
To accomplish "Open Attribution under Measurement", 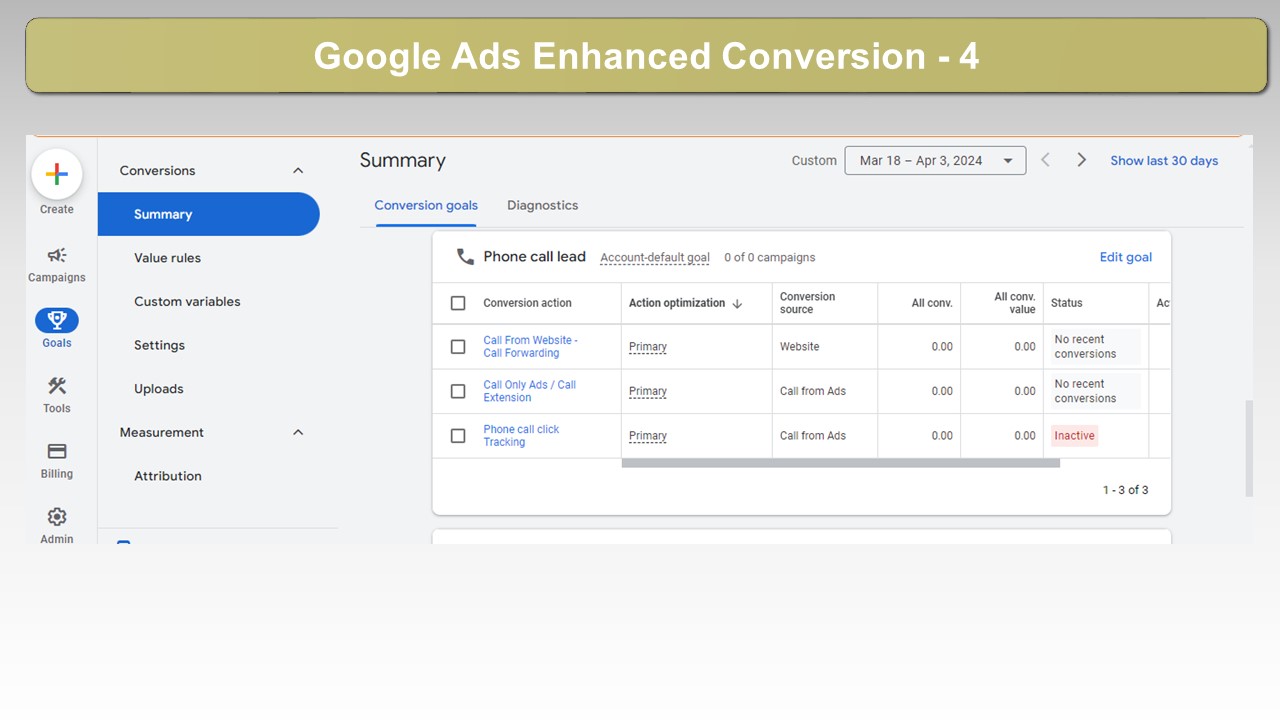I will pyautogui.click(x=168, y=476).
